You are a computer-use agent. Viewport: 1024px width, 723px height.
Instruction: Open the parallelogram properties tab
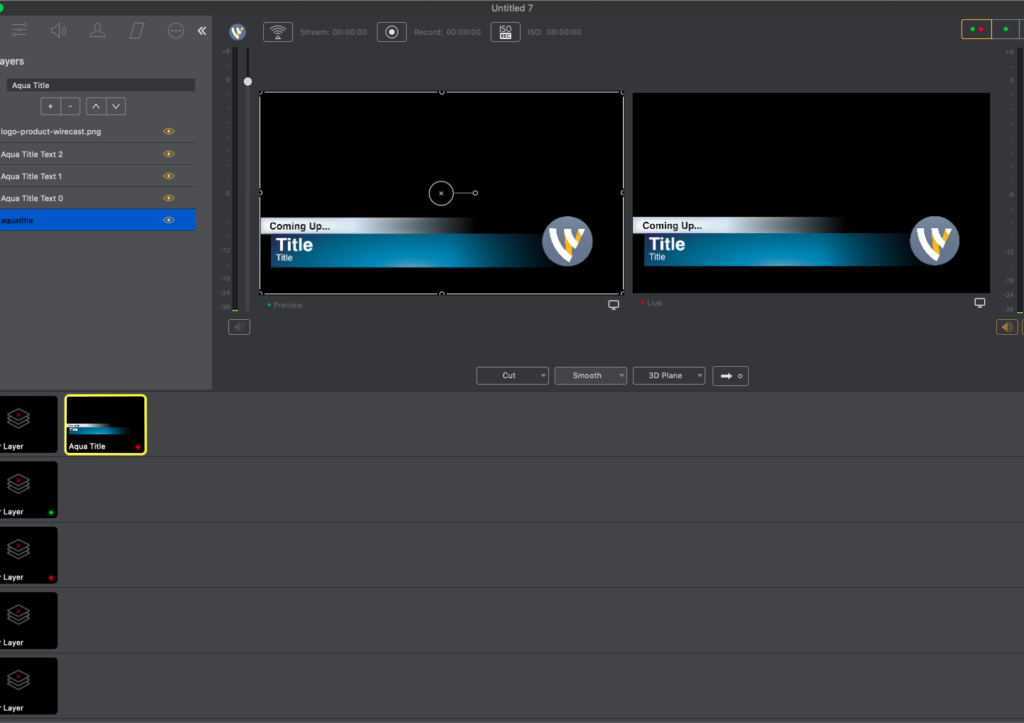point(136,30)
